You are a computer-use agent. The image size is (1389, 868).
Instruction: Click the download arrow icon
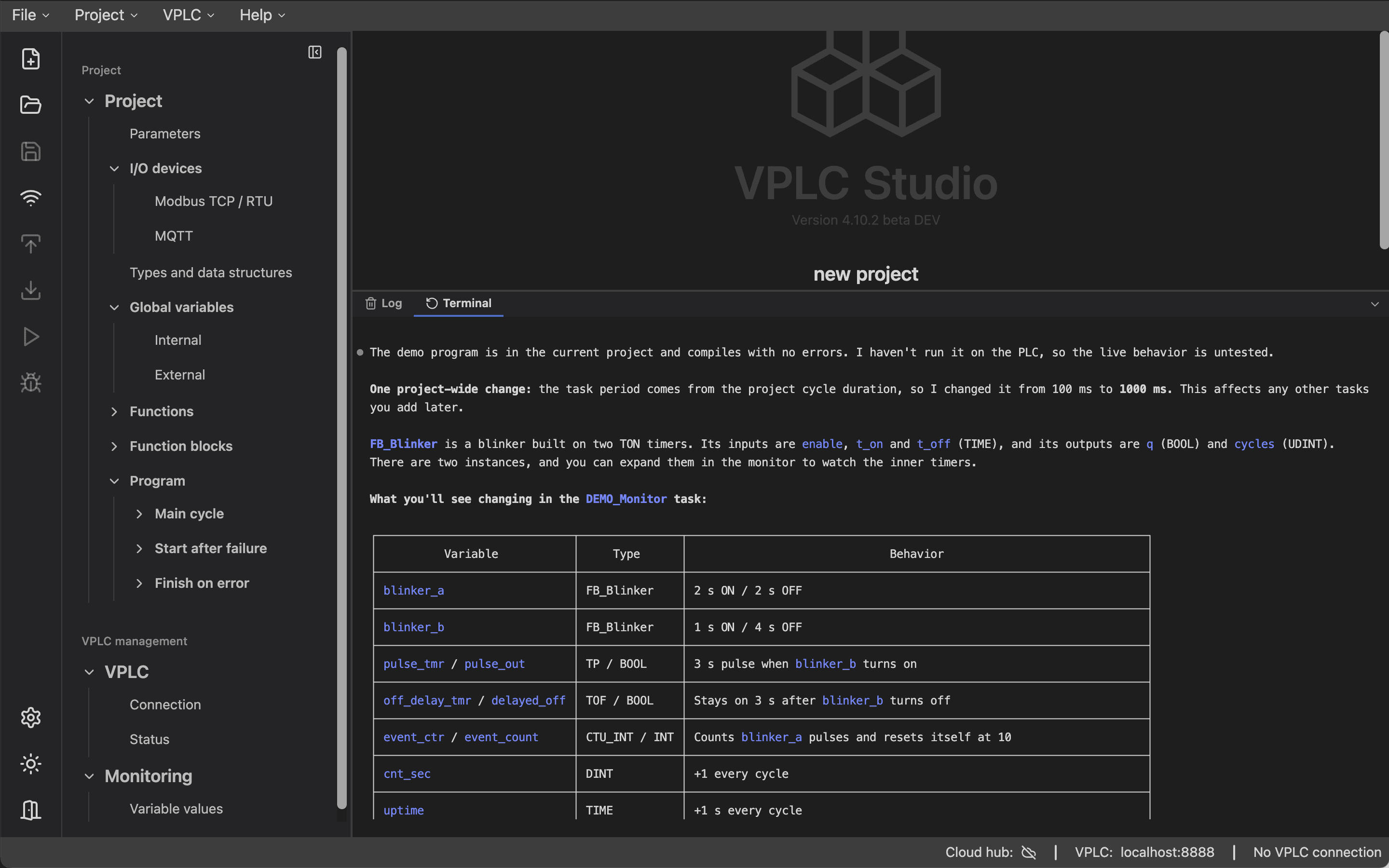30,290
